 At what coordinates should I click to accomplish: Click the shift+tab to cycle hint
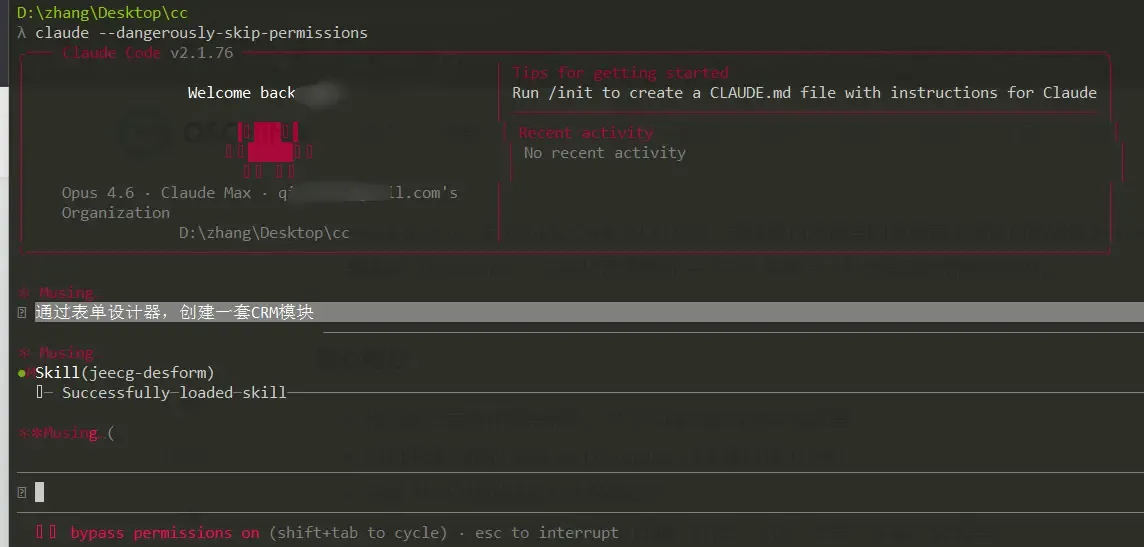(358, 532)
